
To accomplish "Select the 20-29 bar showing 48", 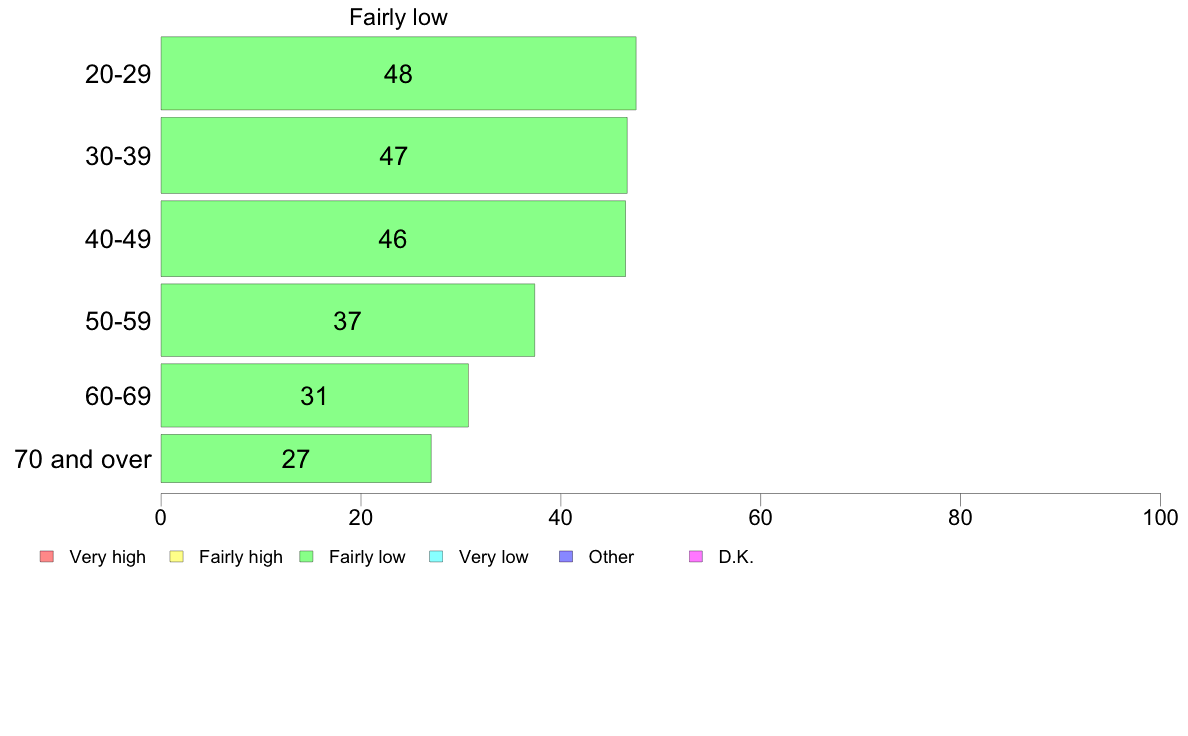I will point(399,74).
